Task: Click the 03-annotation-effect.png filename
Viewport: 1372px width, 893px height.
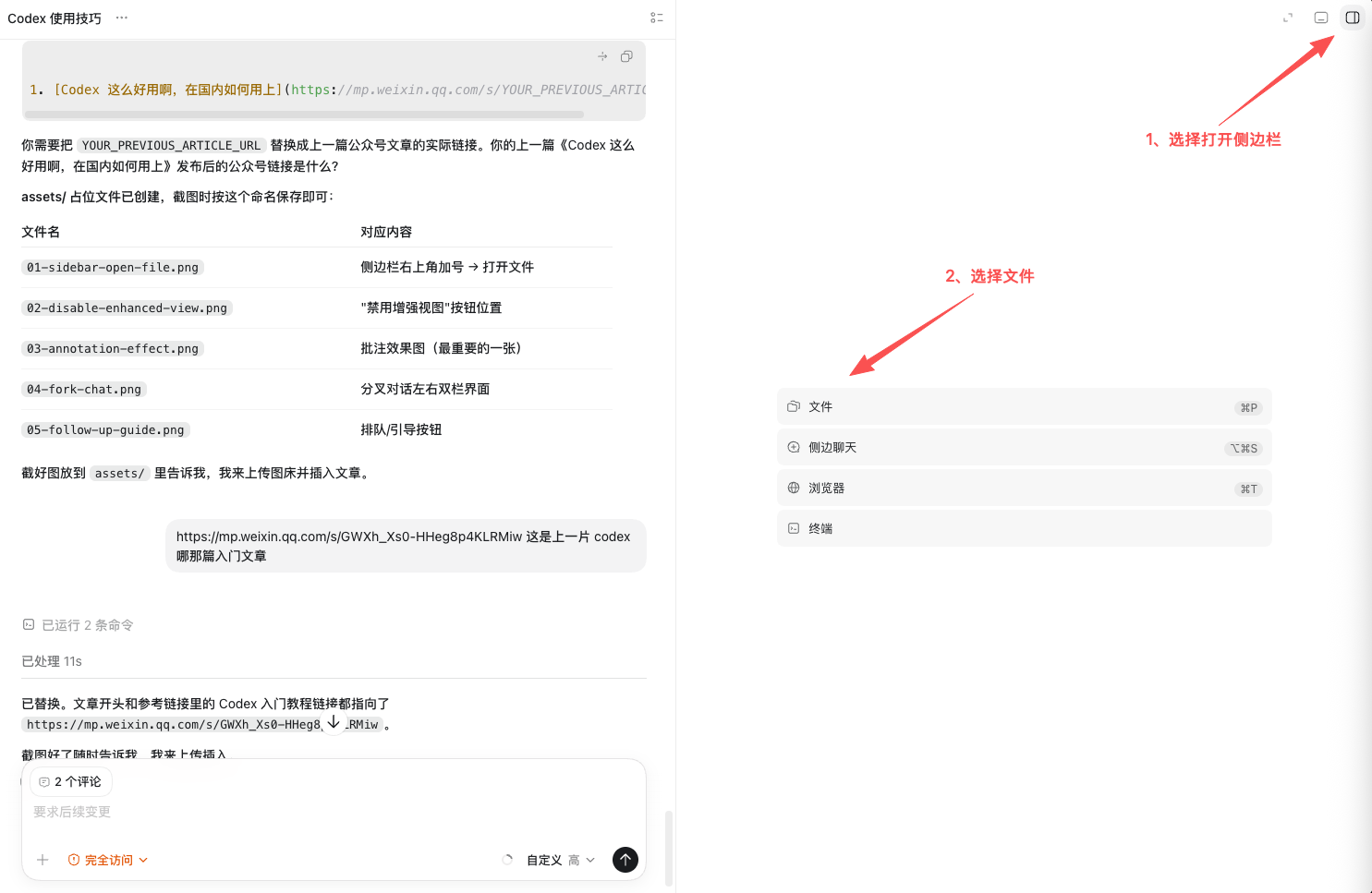Action: 113,348
